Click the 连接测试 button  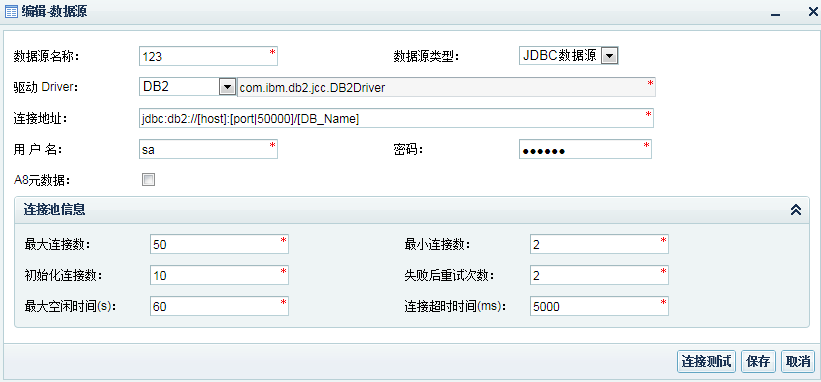point(706,361)
